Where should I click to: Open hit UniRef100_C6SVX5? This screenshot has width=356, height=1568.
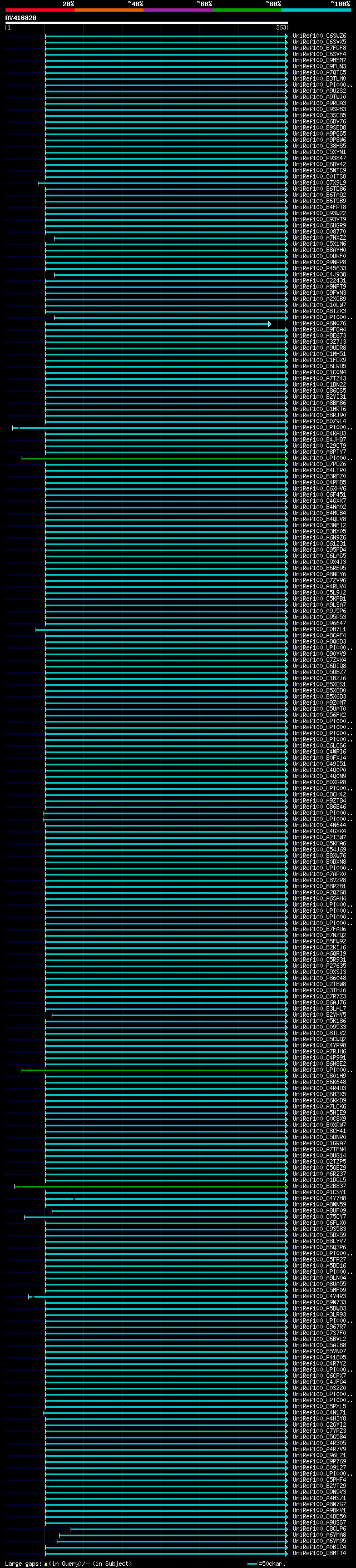tap(319, 42)
